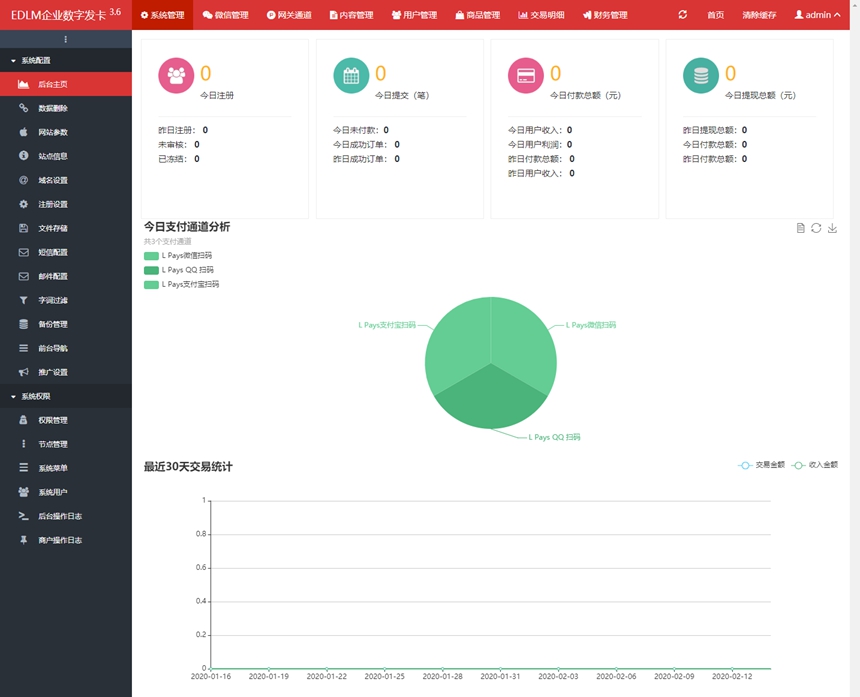The height and width of the screenshot is (697, 860).
Task: Select the 推广设置 megaphone icon in the sidebar
Action: coord(22,371)
